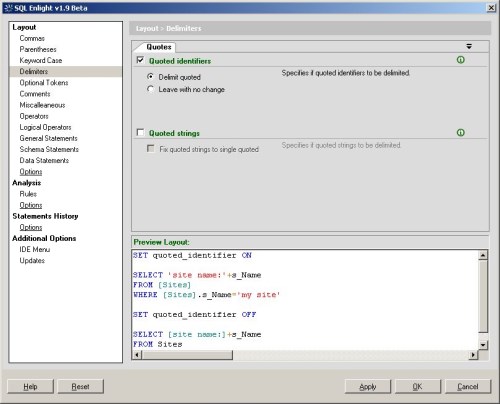The width and height of the screenshot is (500, 404).
Task: Click the Cancel button
Action: tap(468, 386)
